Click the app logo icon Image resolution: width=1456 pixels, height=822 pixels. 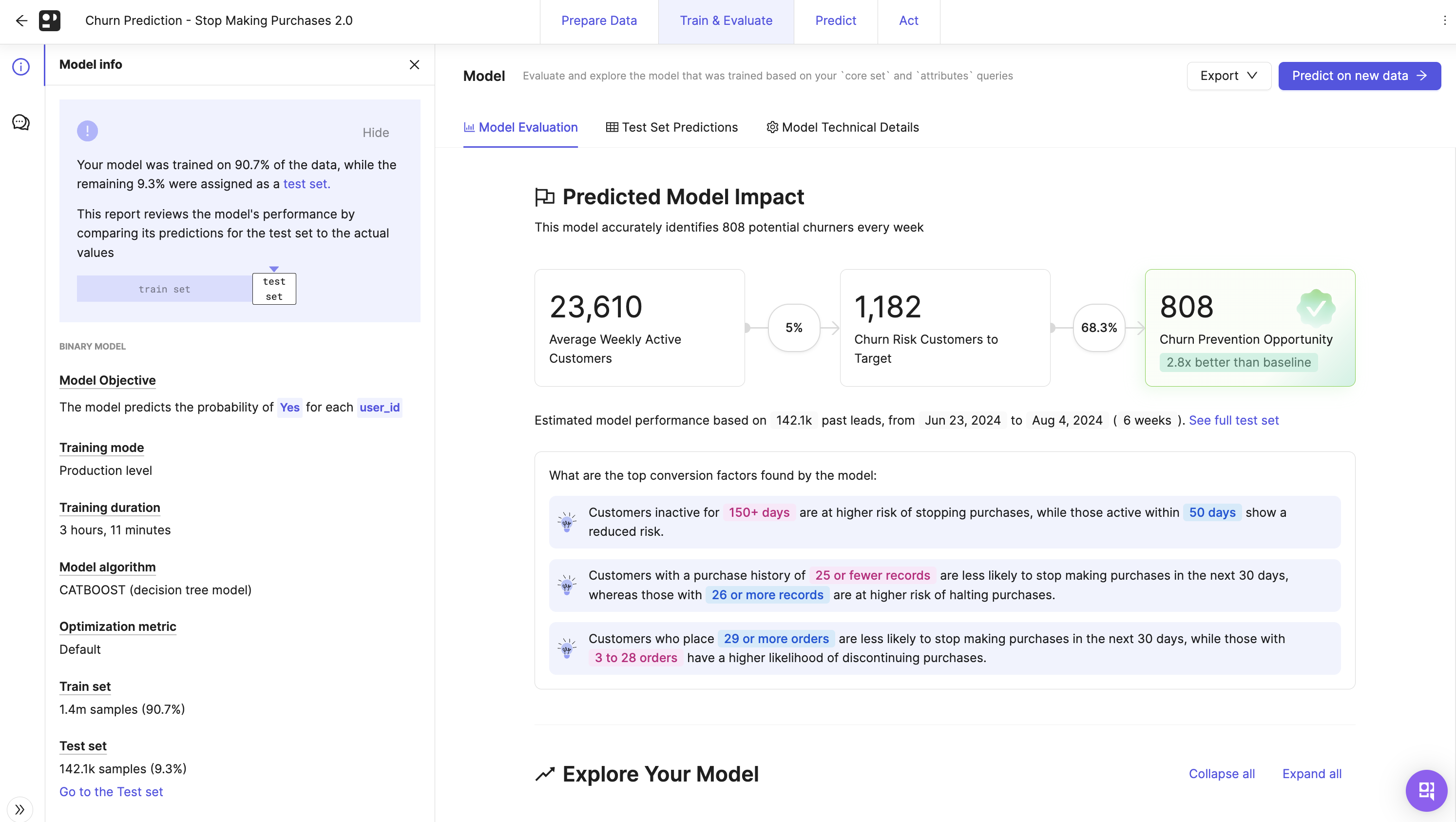pyautogui.click(x=50, y=21)
